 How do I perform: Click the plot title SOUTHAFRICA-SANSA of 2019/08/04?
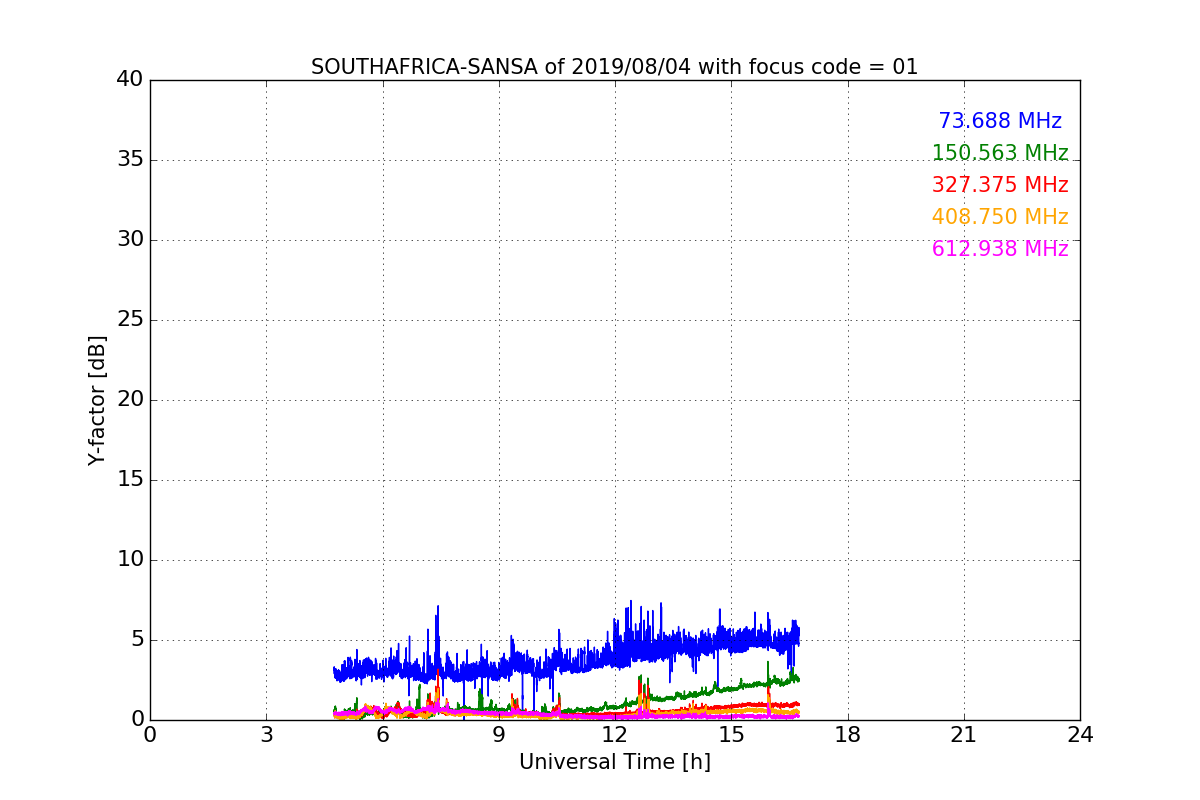[x=614, y=67]
